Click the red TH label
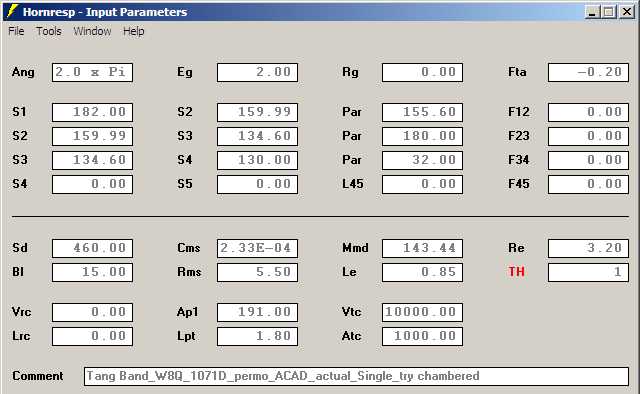This screenshot has height=394, width=640. [x=516, y=272]
